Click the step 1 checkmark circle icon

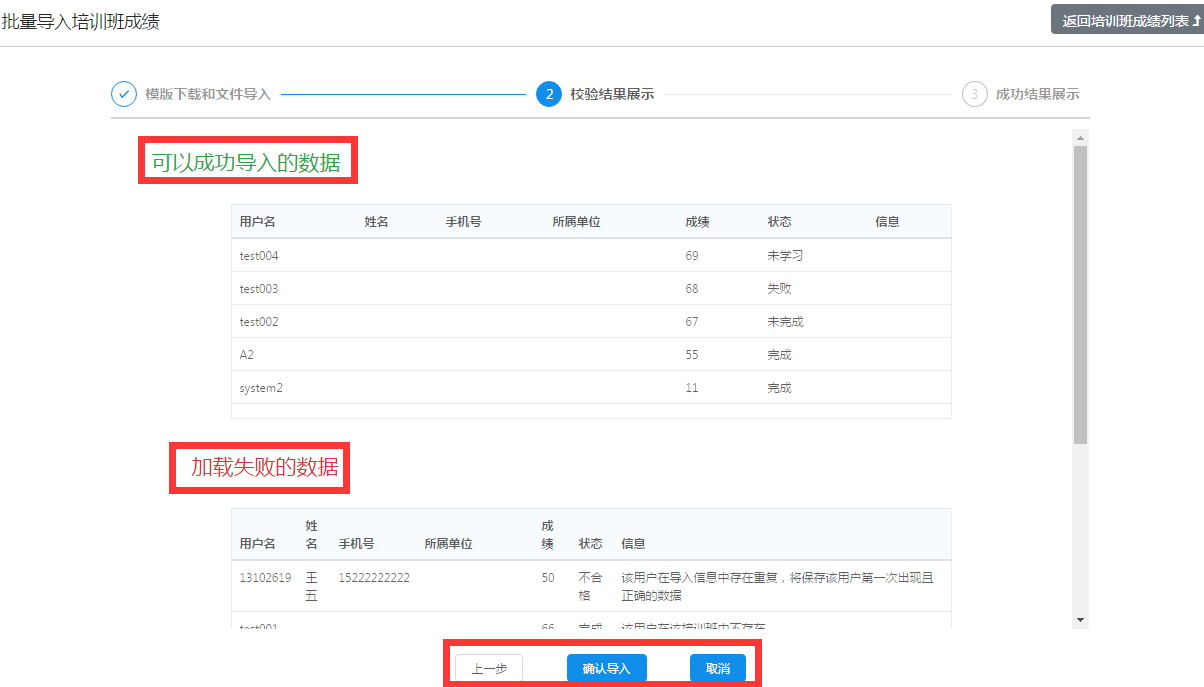pos(123,94)
